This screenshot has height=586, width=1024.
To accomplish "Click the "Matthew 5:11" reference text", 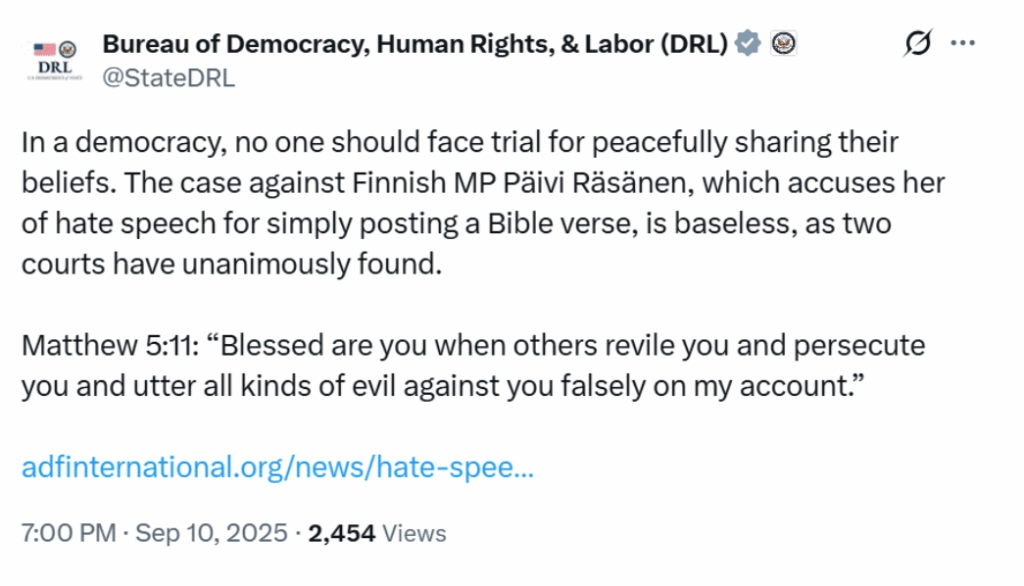I will (108, 345).
